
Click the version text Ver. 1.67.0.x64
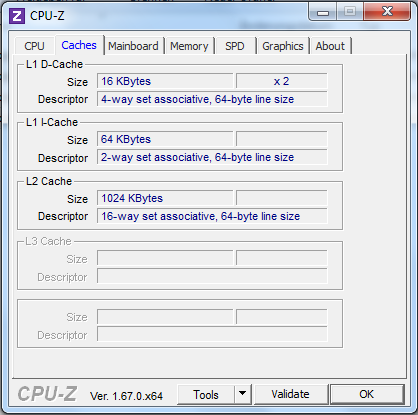(126, 396)
